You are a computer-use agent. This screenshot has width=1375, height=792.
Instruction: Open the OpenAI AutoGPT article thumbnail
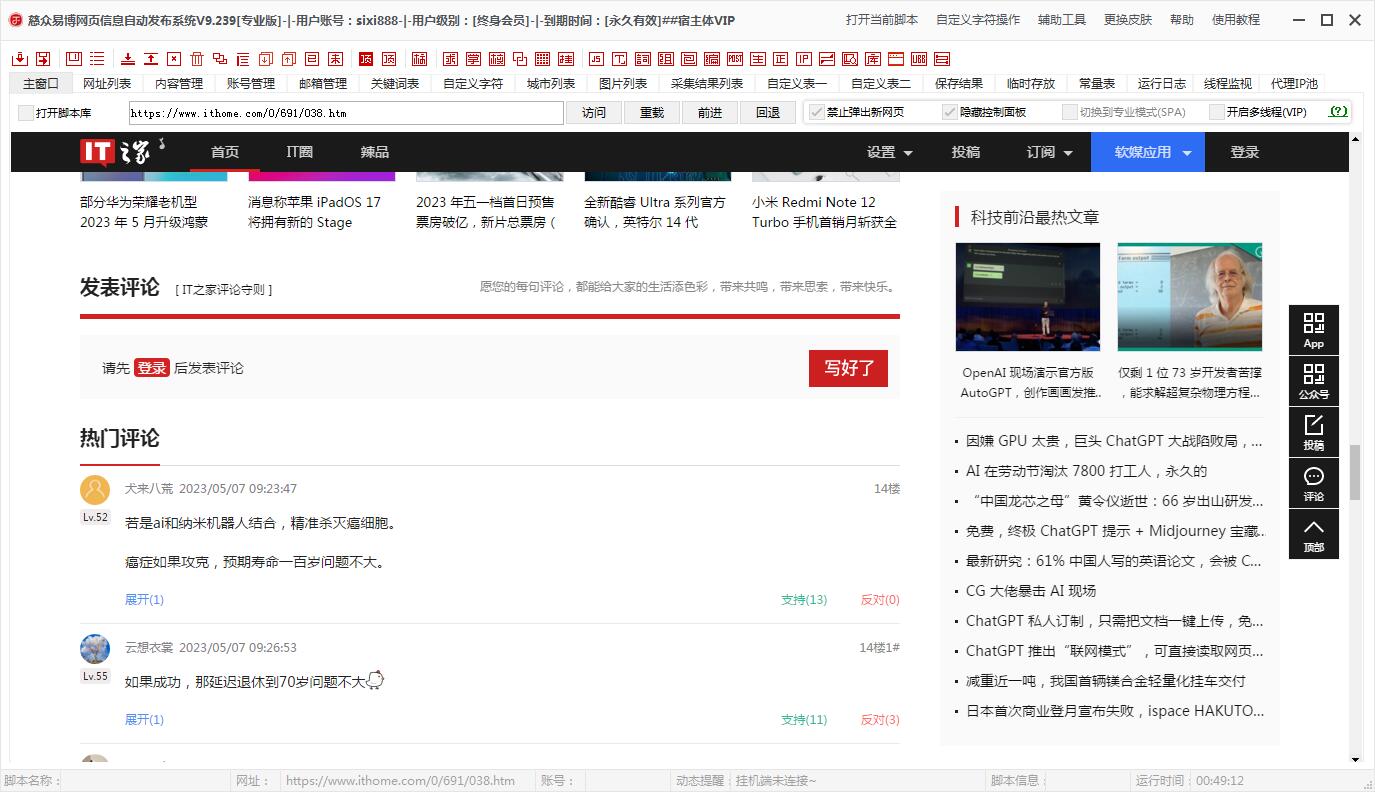[x=1028, y=297]
